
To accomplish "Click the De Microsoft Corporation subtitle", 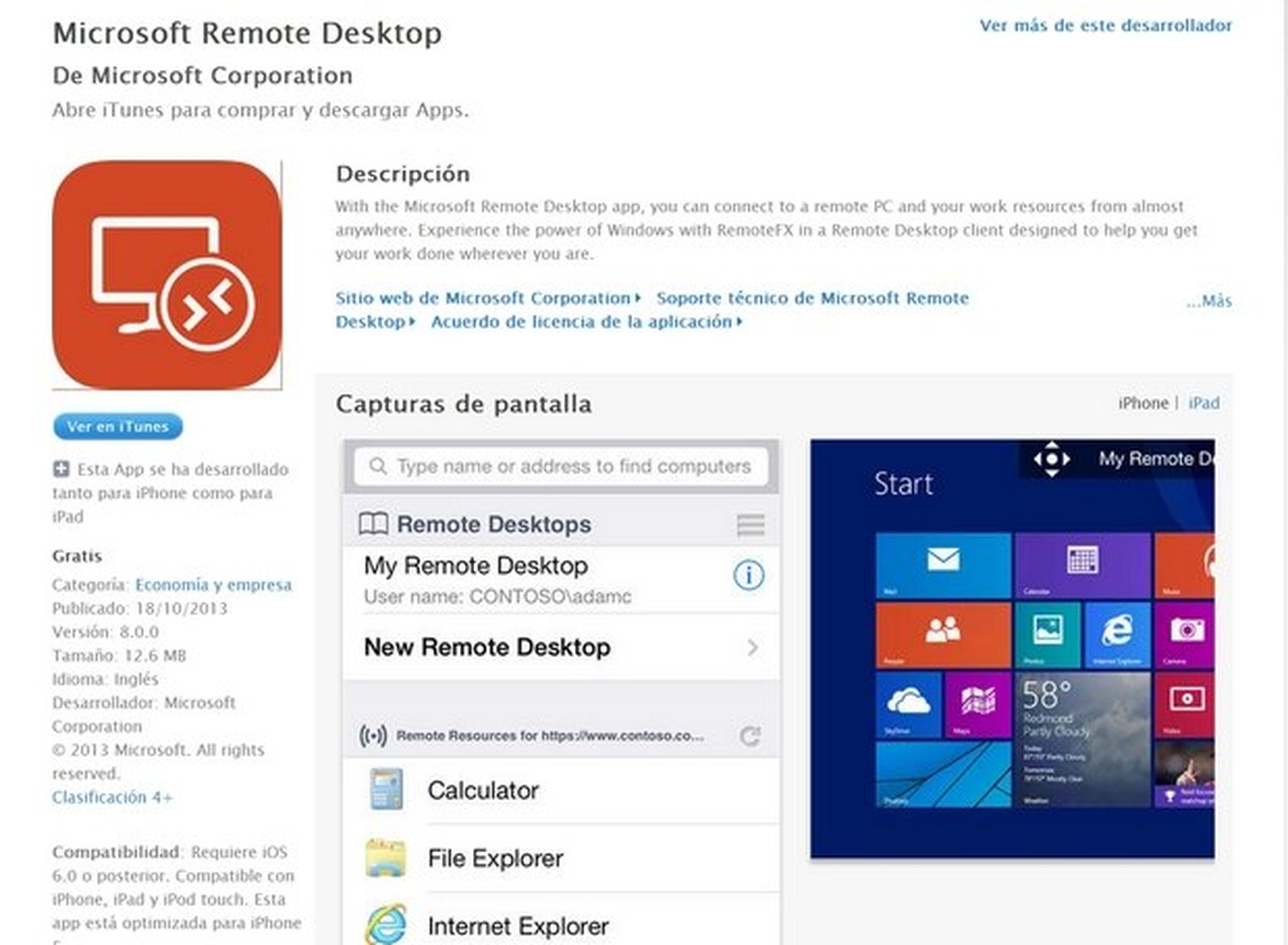I will coord(203,75).
